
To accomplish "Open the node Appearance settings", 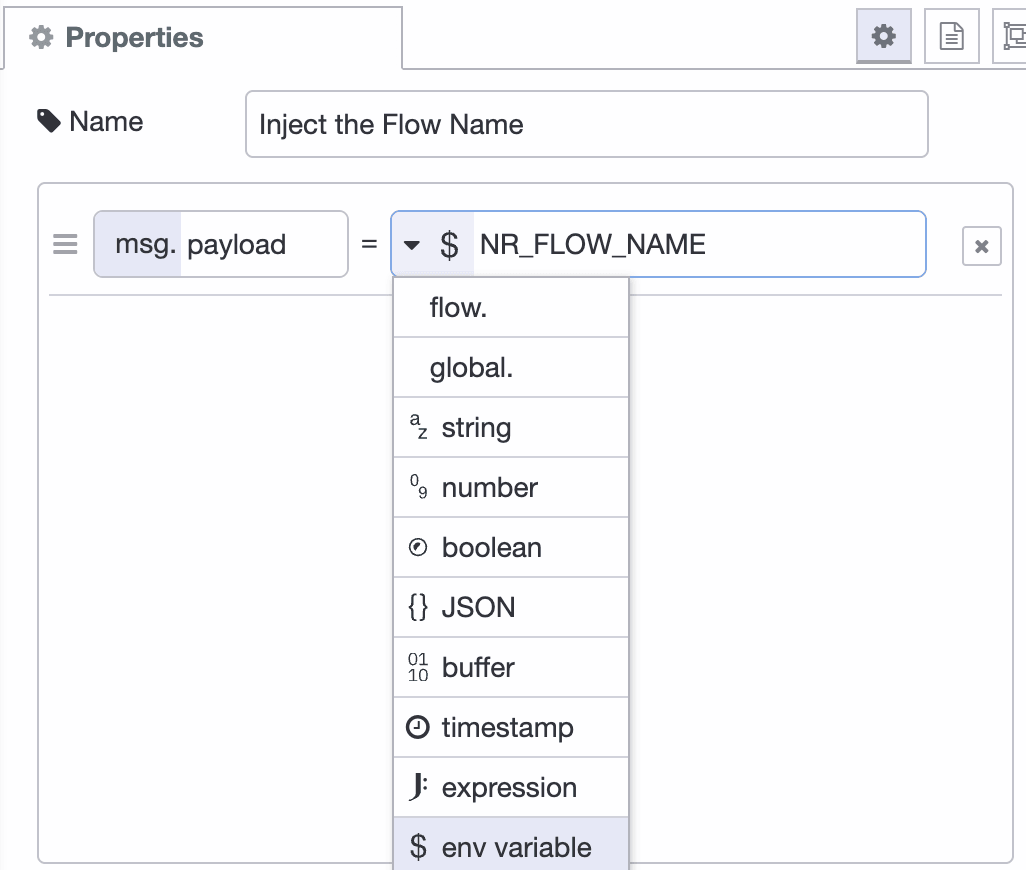I will point(1014,35).
